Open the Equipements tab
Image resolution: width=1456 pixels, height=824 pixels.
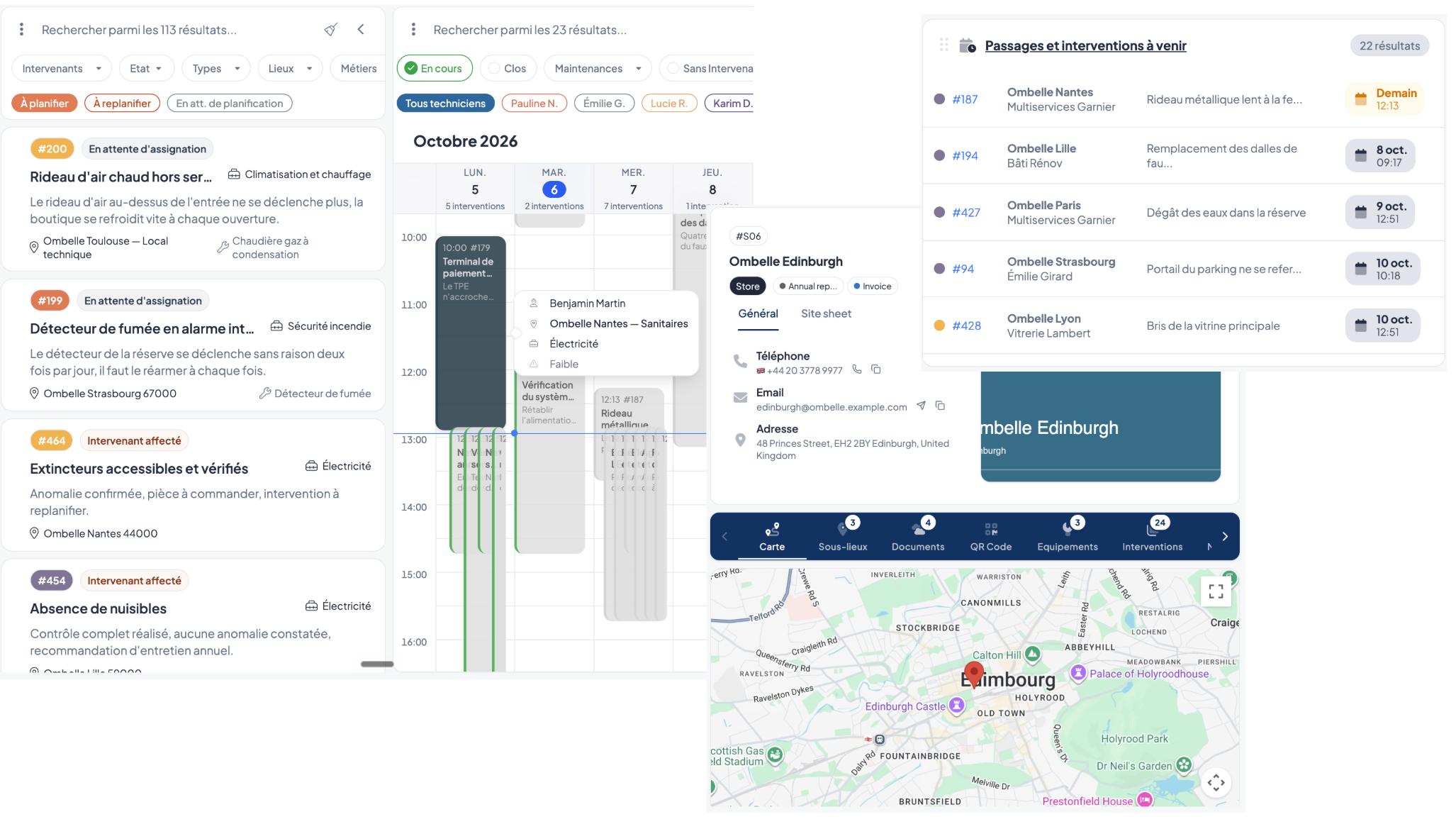1068,536
